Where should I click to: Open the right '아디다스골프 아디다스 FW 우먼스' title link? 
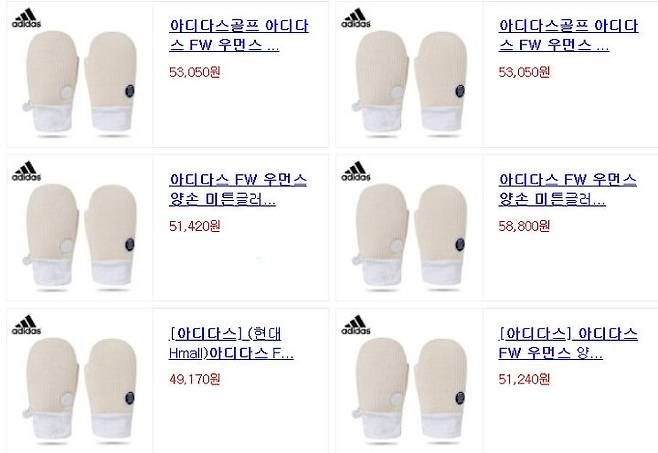pos(568,35)
